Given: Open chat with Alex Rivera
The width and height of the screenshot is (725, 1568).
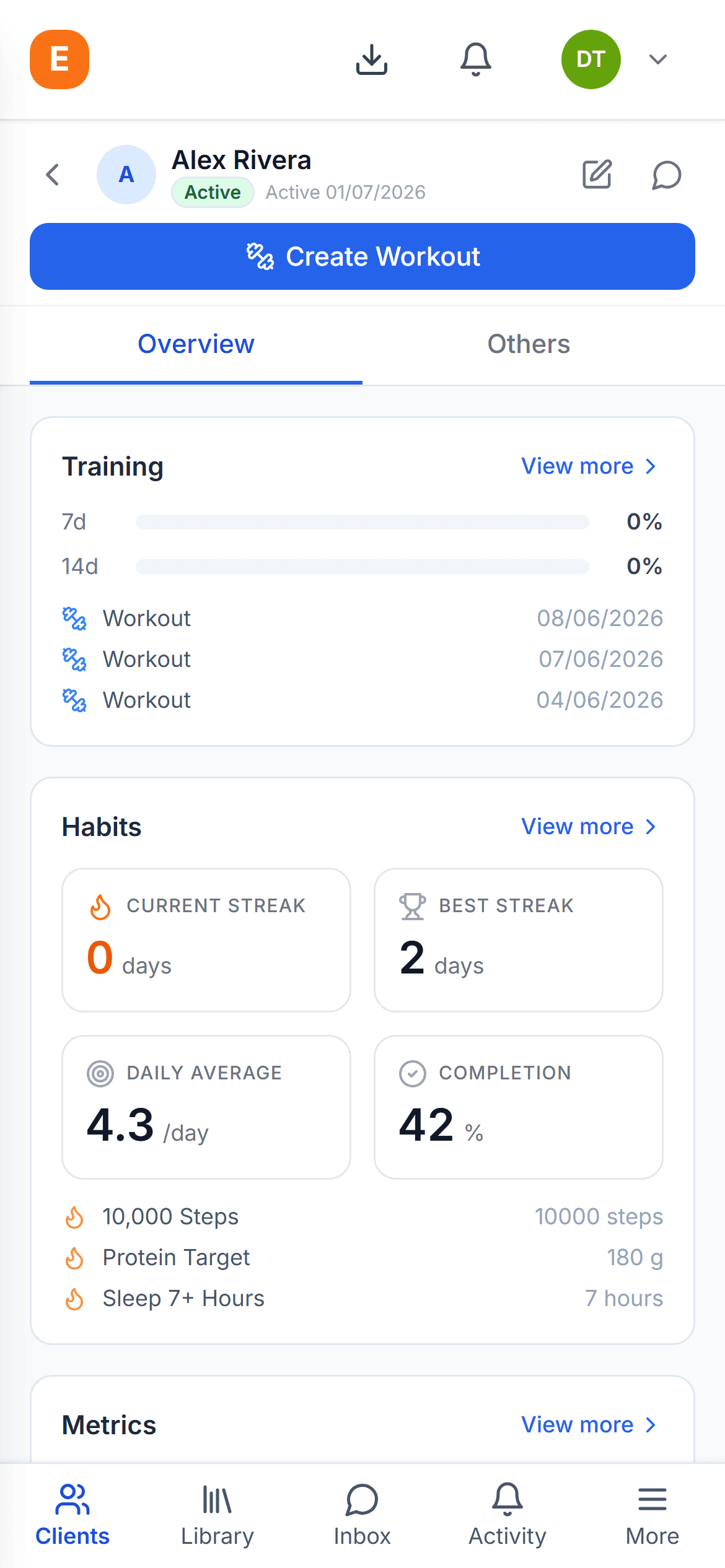Looking at the screenshot, I should [667, 175].
